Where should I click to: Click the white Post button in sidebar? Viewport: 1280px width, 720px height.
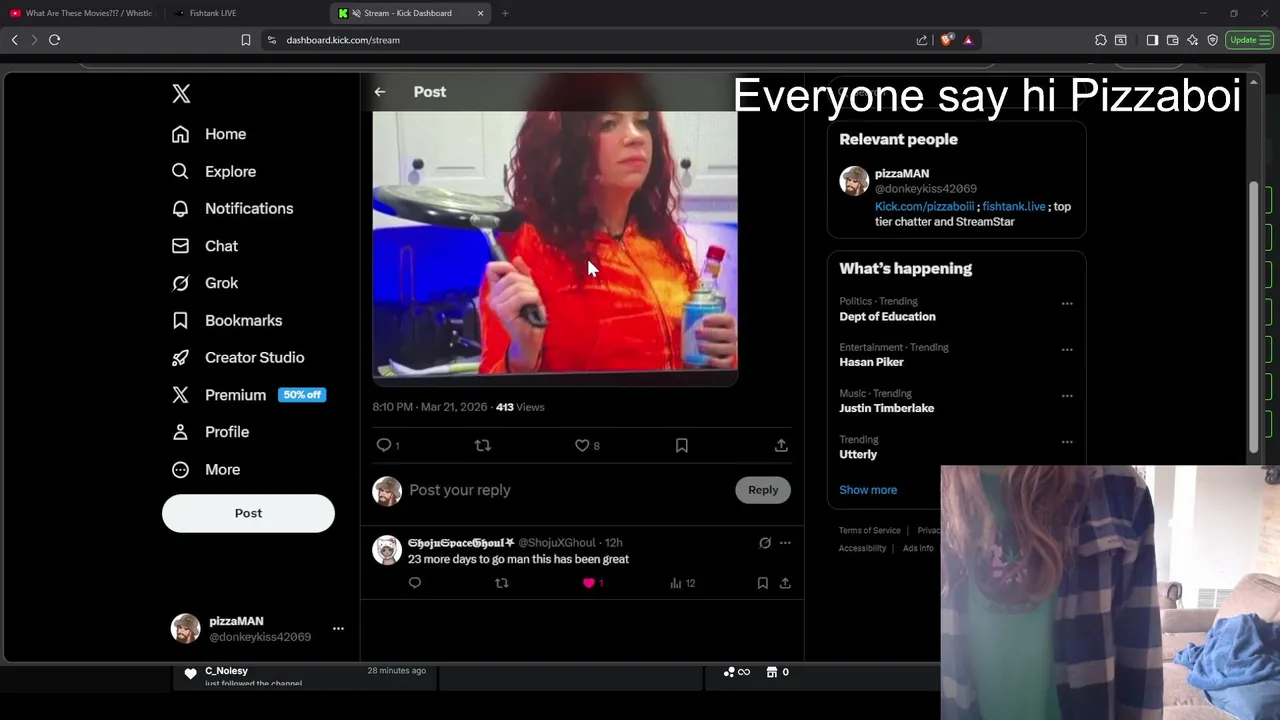[x=248, y=513]
